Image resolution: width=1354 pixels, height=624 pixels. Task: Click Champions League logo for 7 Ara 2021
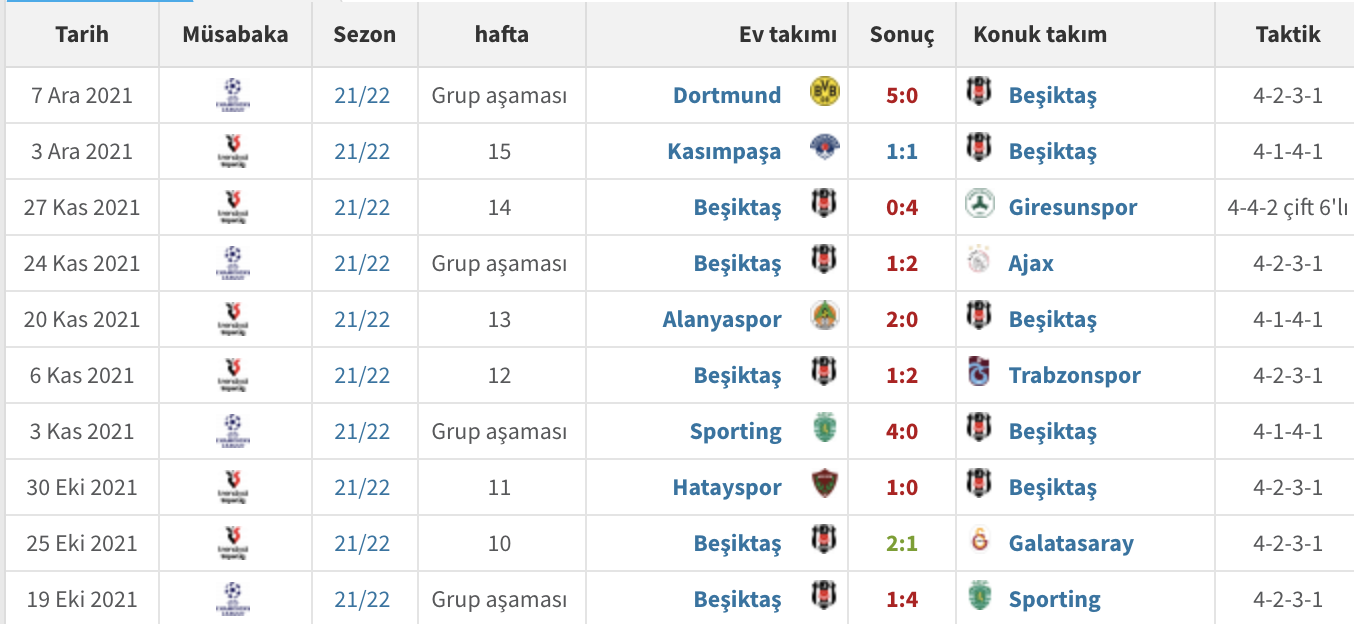point(233,94)
